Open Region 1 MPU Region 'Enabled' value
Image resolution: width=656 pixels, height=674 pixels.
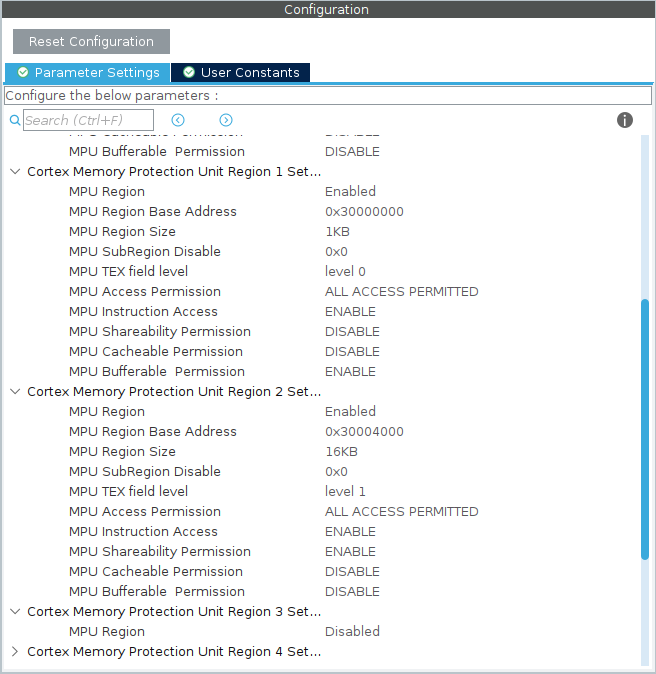[x=350, y=191]
